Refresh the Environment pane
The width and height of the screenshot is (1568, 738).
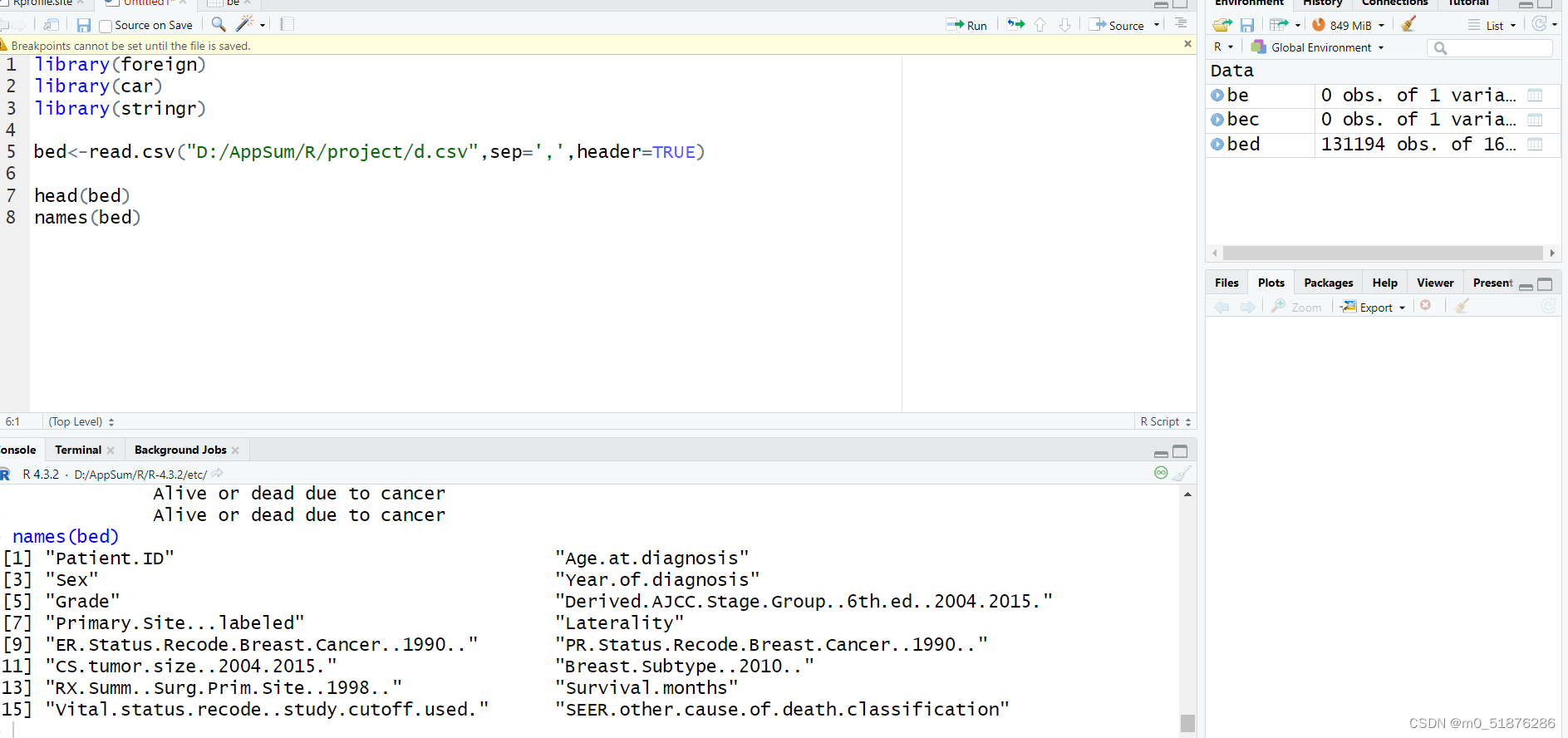tap(1540, 24)
